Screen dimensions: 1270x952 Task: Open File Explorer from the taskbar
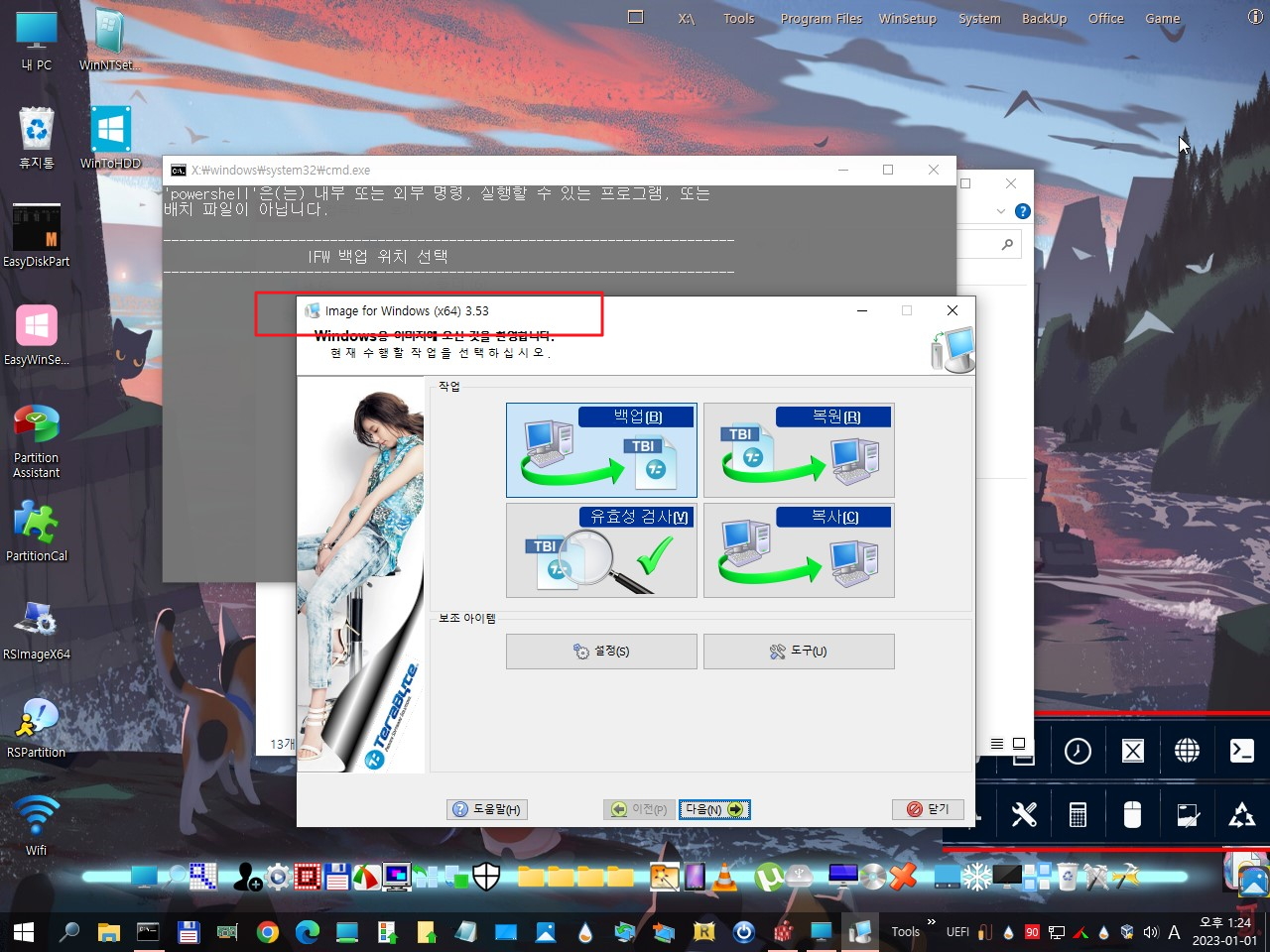click(x=108, y=932)
